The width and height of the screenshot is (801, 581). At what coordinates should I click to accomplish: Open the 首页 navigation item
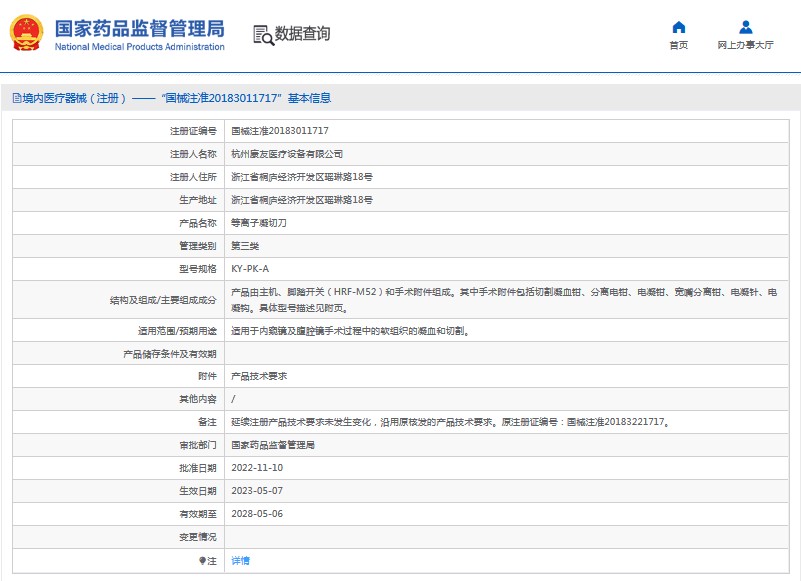click(678, 45)
